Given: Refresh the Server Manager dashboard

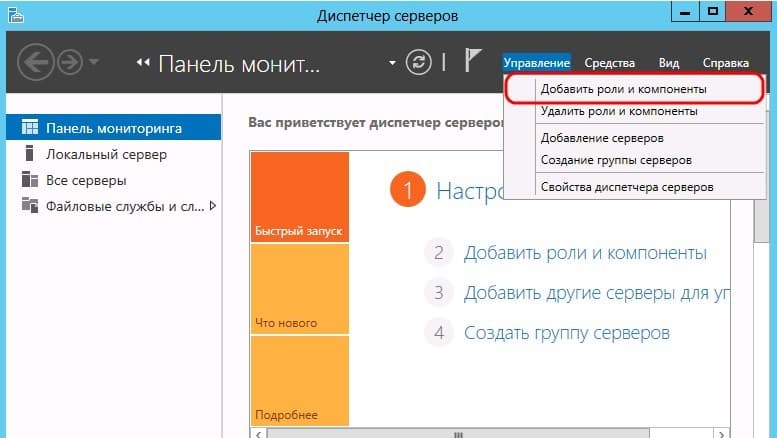Looking at the screenshot, I should [x=419, y=62].
